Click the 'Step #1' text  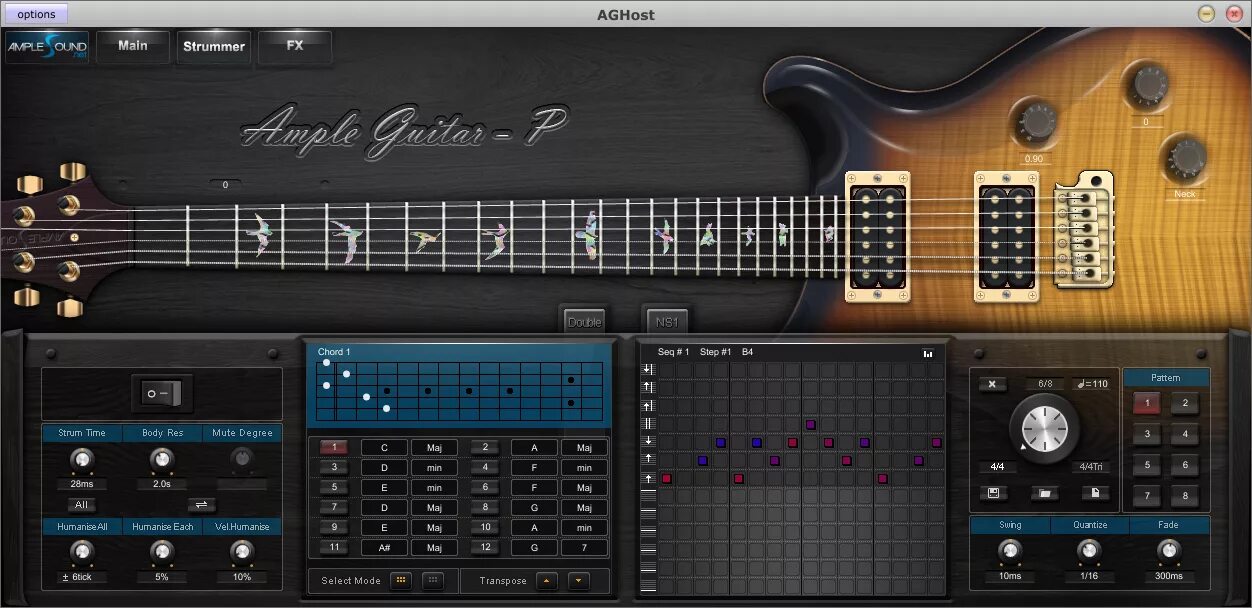715,352
